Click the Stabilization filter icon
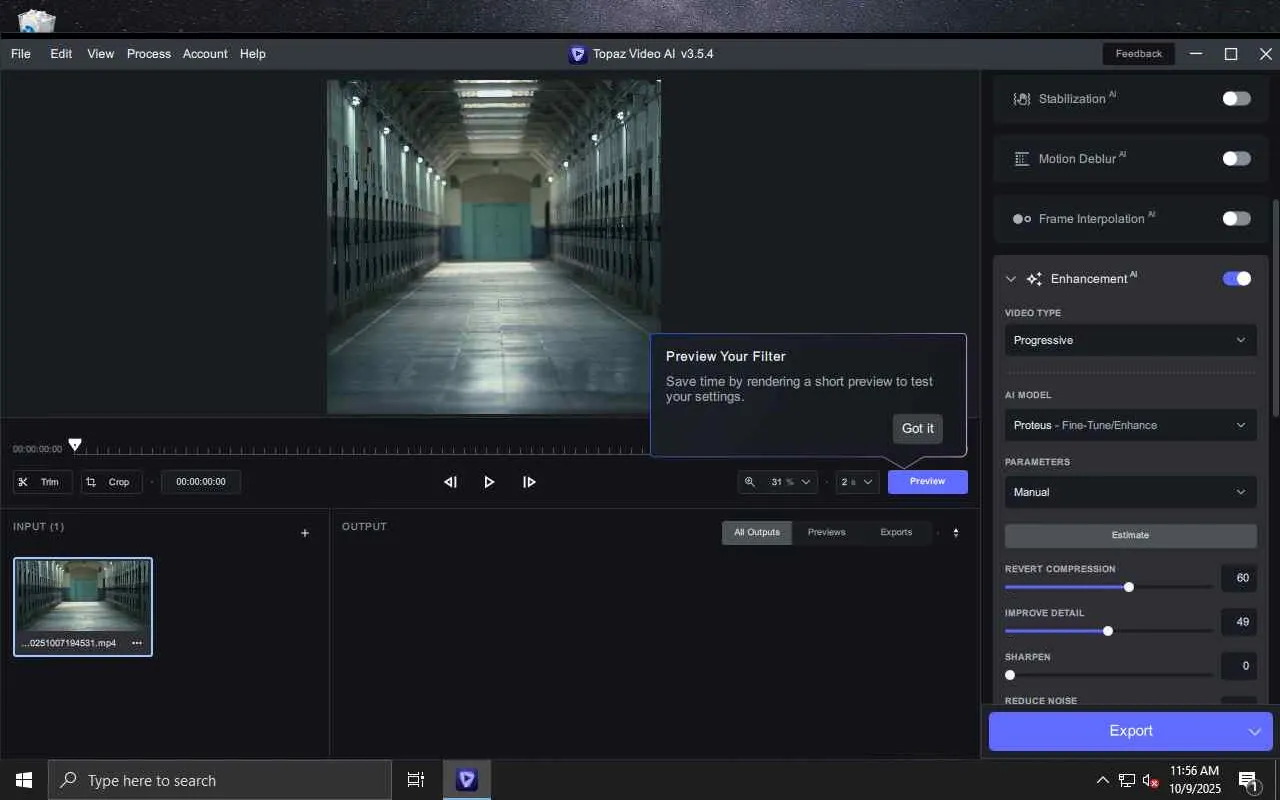The image size is (1280, 800). (1022, 99)
